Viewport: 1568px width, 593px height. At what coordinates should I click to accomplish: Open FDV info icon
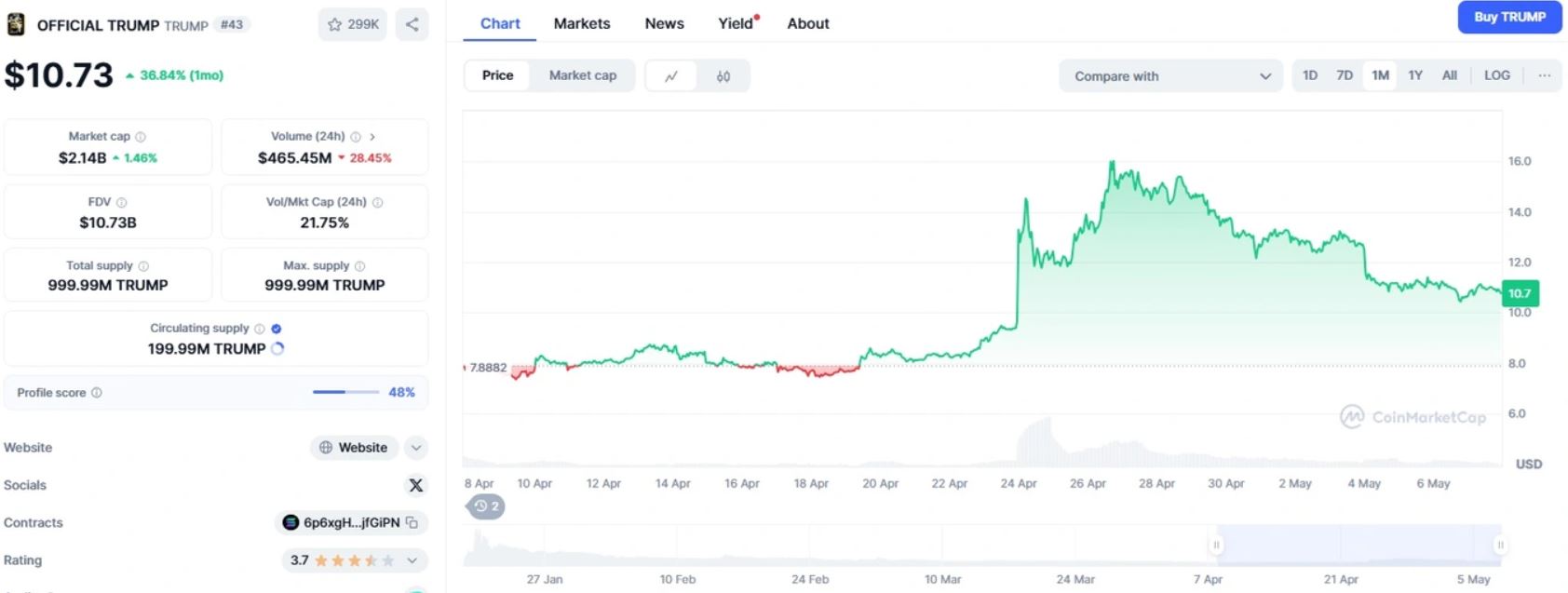122,202
